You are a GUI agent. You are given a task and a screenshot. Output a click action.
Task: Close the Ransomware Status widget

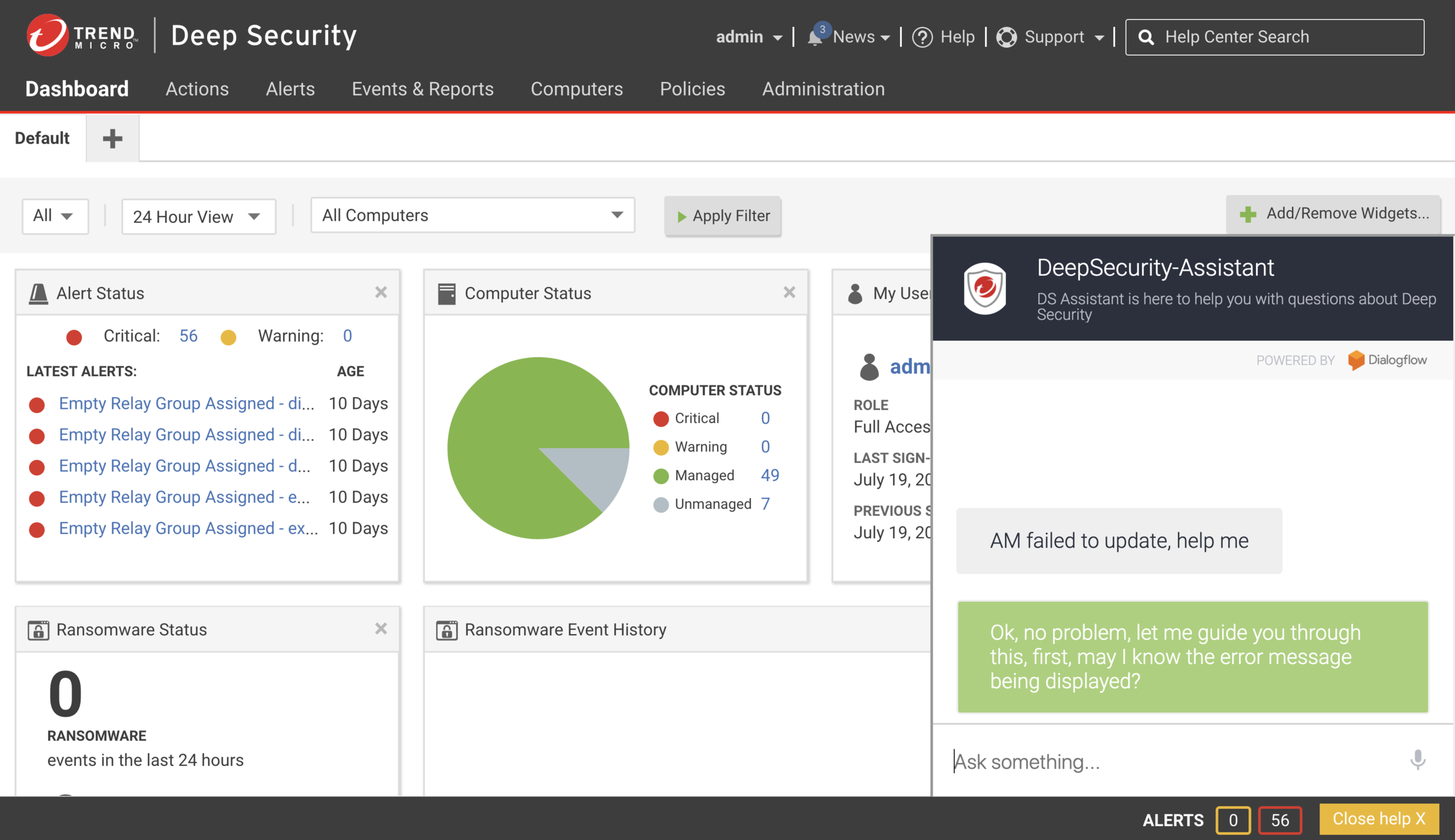point(381,629)
